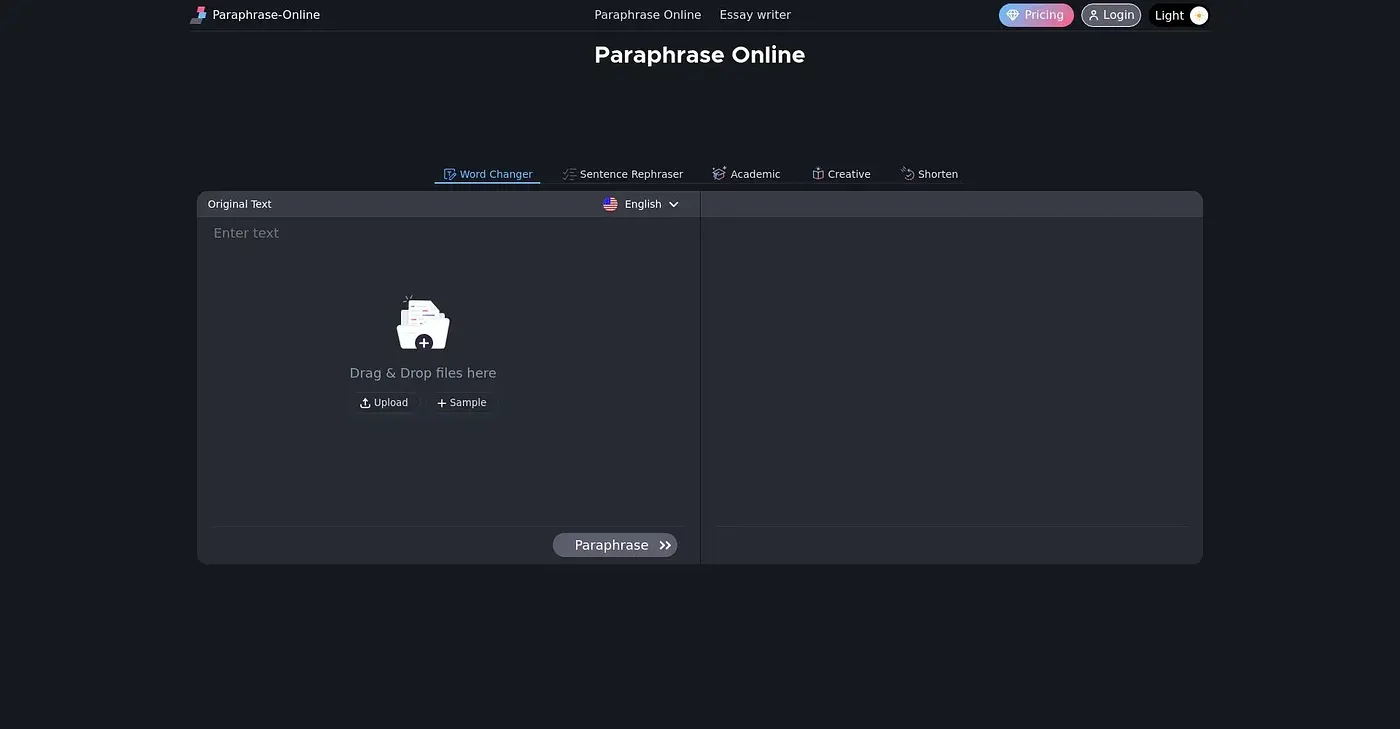This screenshot has width=1400, height=729.
Task: Open the Paraphrase Online nav link
Action: point(648,15)
